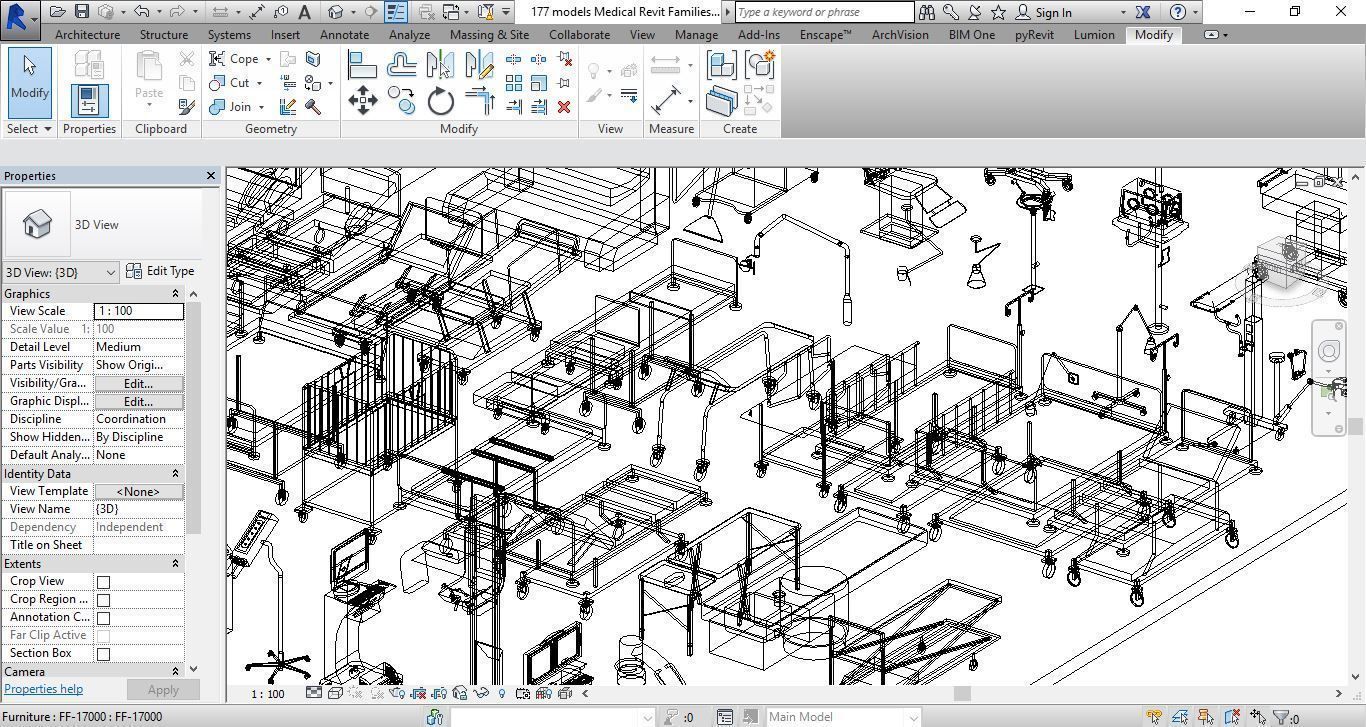
Task: Click the View Scale value field
Action: pyautogui.click(x=138, y=310)
